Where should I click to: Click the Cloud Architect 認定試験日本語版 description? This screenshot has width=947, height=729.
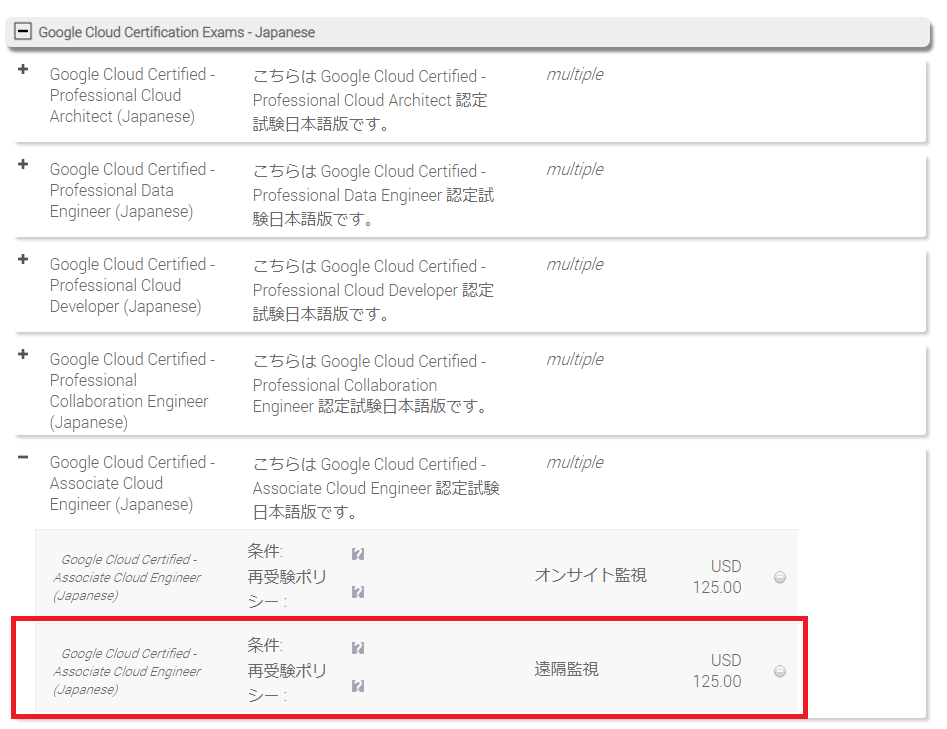(x=370, y=100)
